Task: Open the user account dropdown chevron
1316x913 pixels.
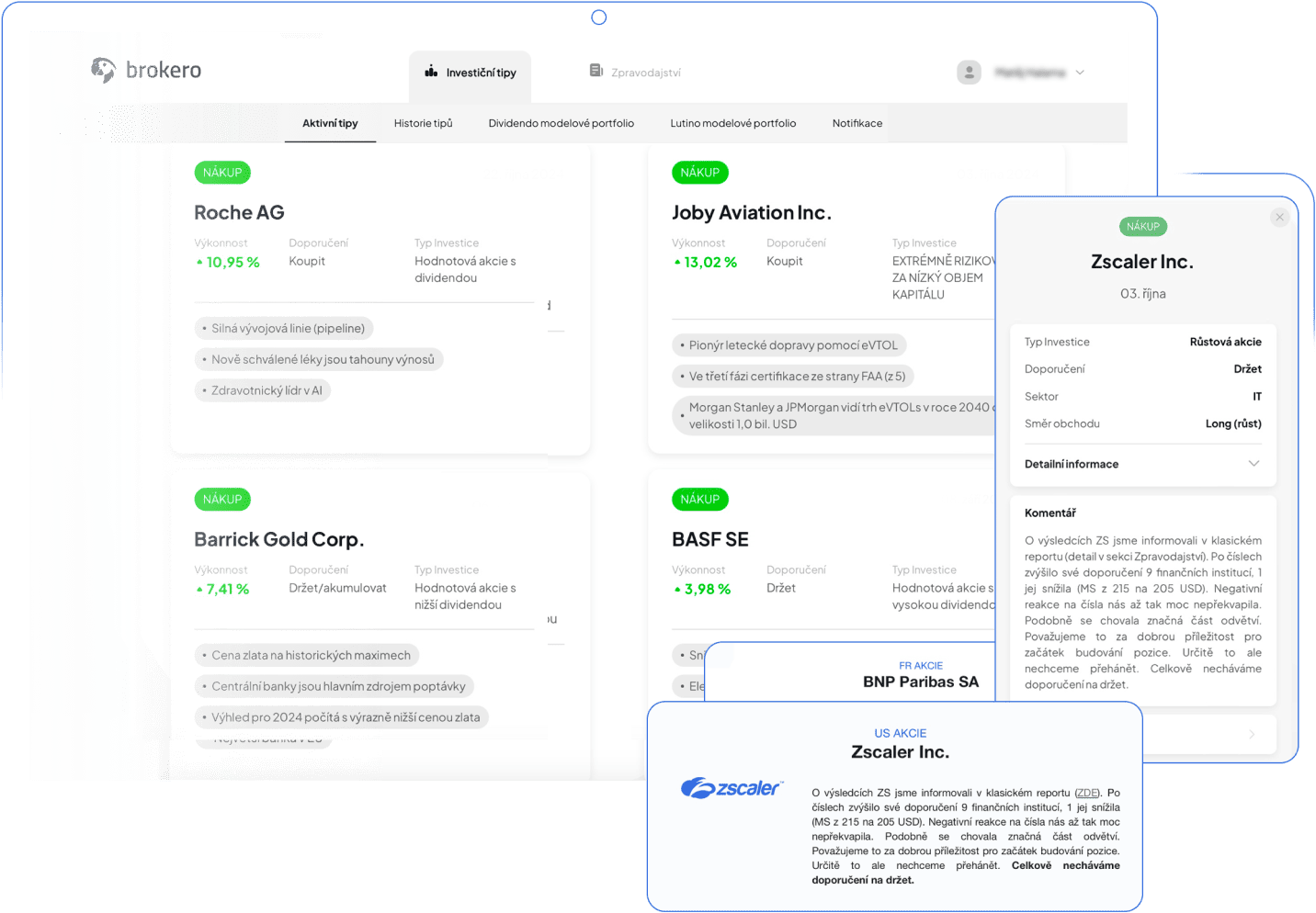Action: pyautogui.click(x=1080, y=73)
